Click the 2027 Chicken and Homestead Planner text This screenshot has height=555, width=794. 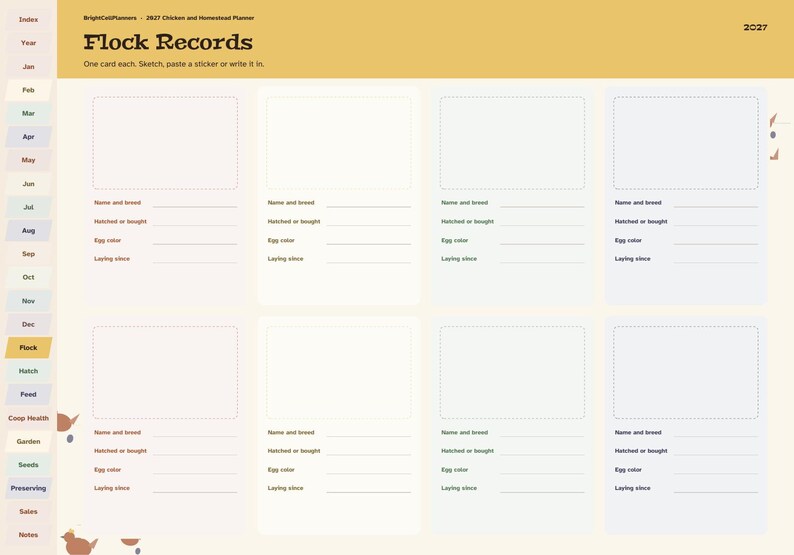coord(200,18)
